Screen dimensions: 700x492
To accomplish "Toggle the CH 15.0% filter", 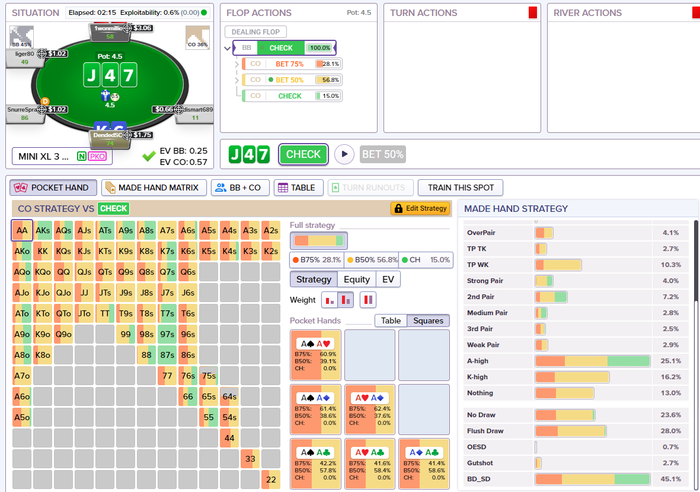I will [426, 260].
